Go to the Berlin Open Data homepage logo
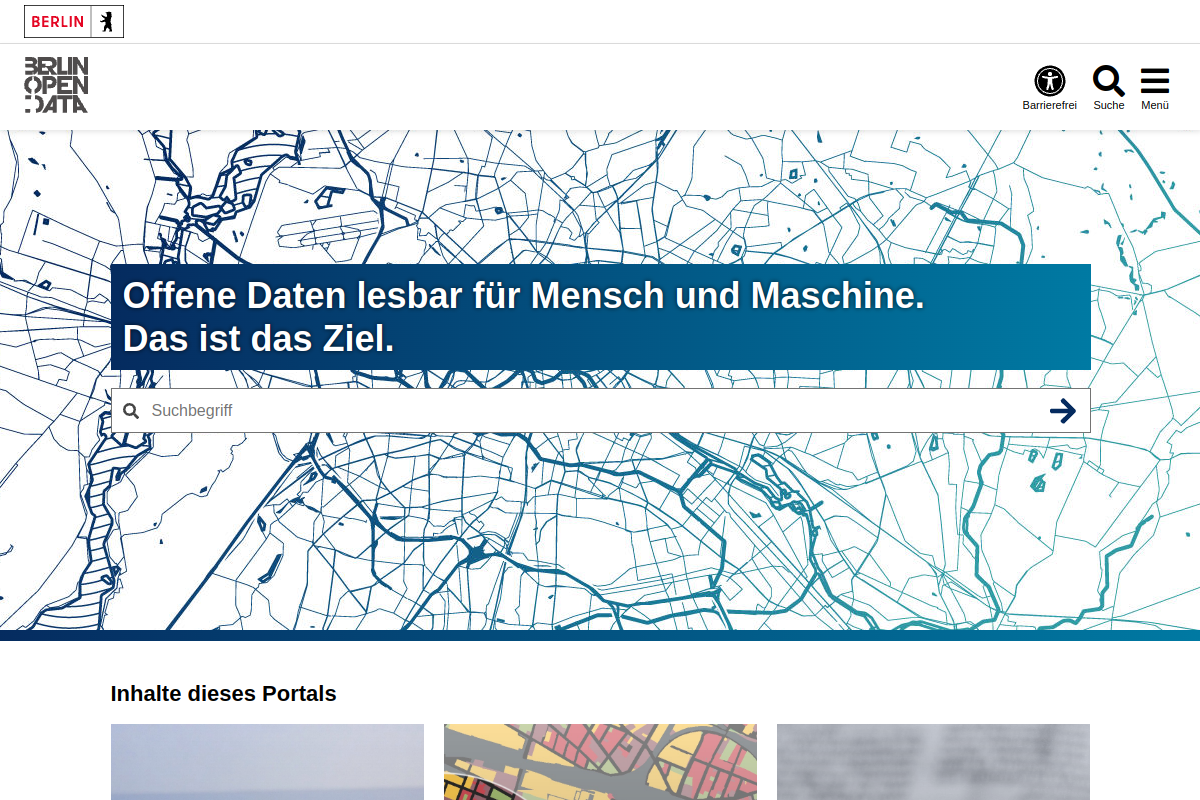 click(x=56, y=85)
